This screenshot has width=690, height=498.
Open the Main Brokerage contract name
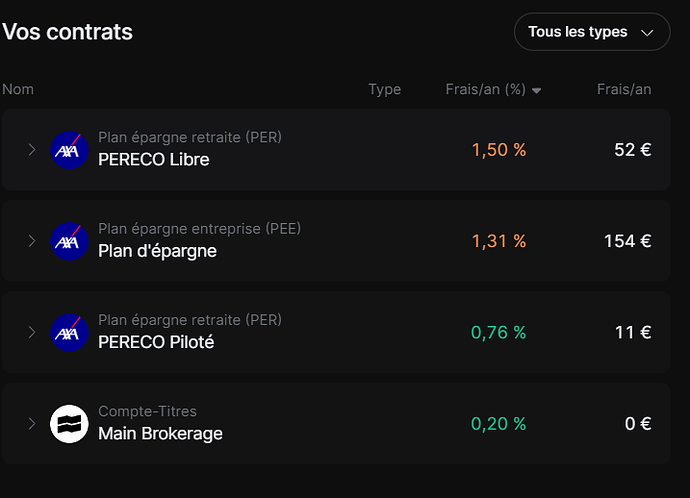coord(160,433)
